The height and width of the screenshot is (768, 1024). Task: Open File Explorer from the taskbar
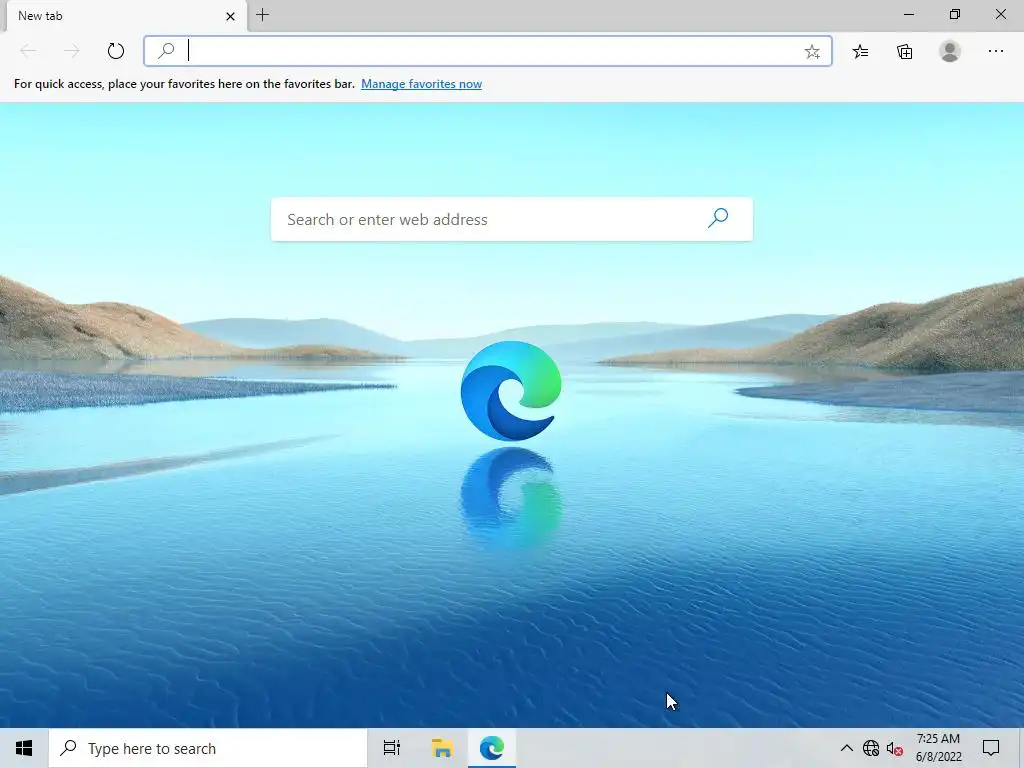[442, 748]
